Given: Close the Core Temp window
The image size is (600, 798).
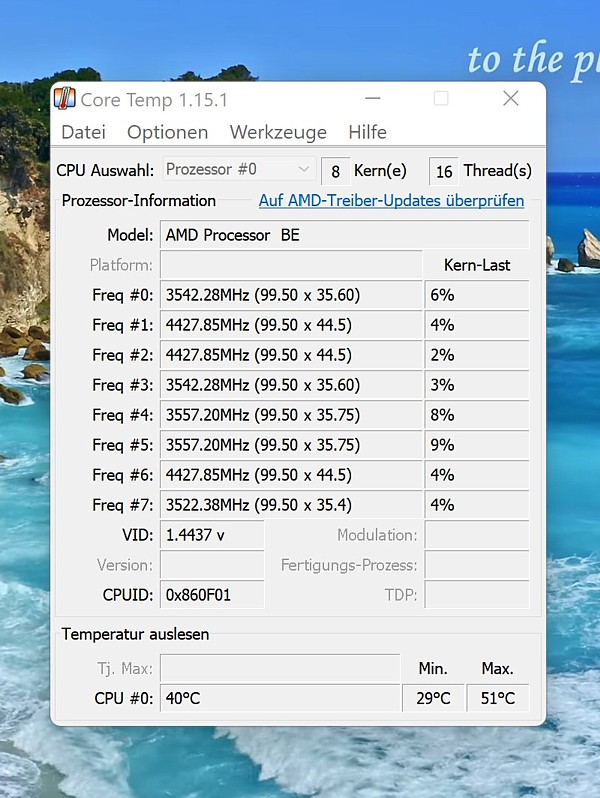Looking at the screenshot, I should (x=510, y=98).
